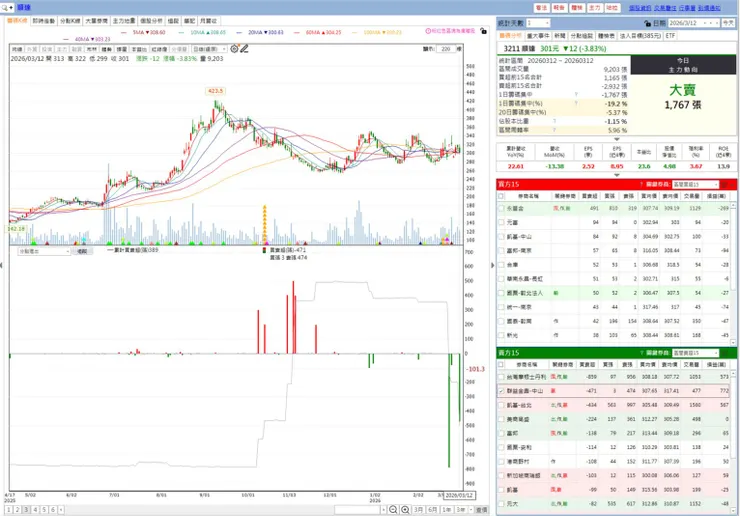Open the sub-chart indicator dropdown
Viewport: 740px width, 516px height.
pos(44,252)
